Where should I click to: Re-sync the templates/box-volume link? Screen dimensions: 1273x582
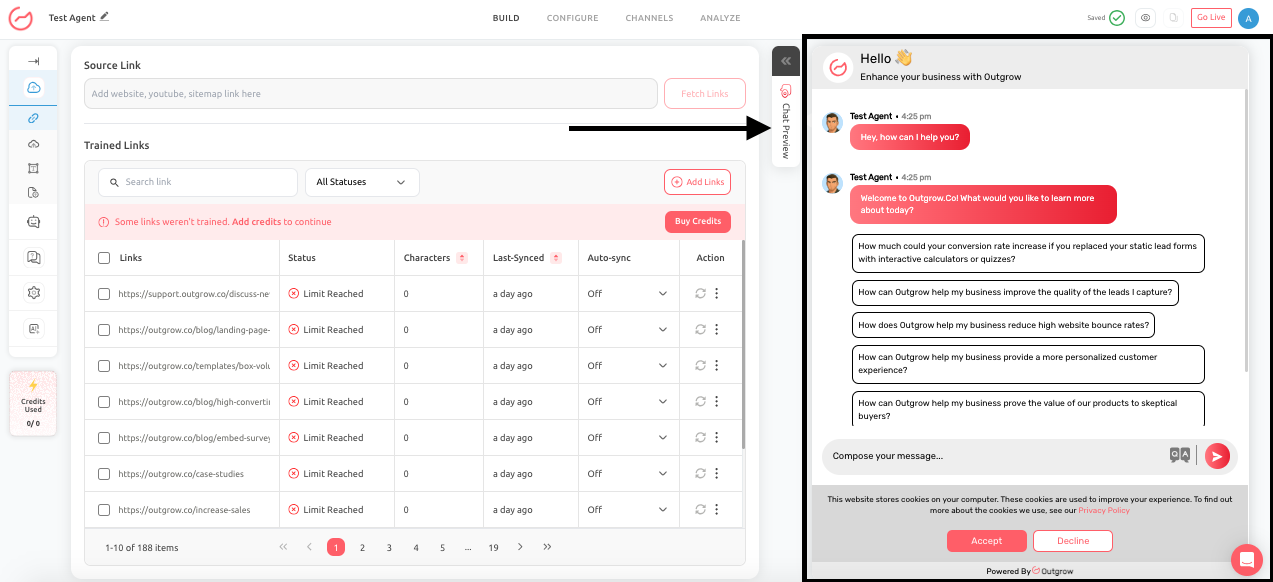701,366
